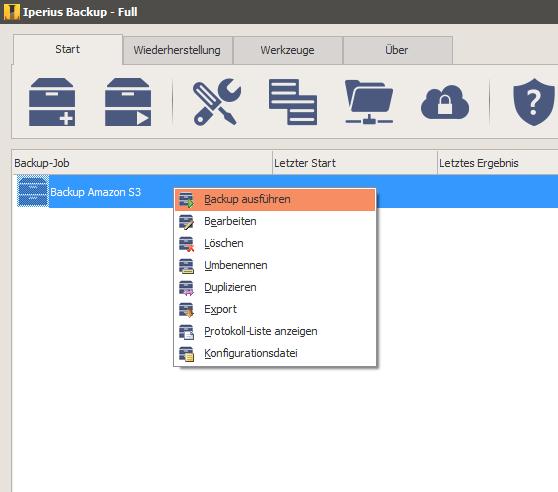Click the cloud lock toolbar icon
The image size is (558, 492).
tap(445, 102)
